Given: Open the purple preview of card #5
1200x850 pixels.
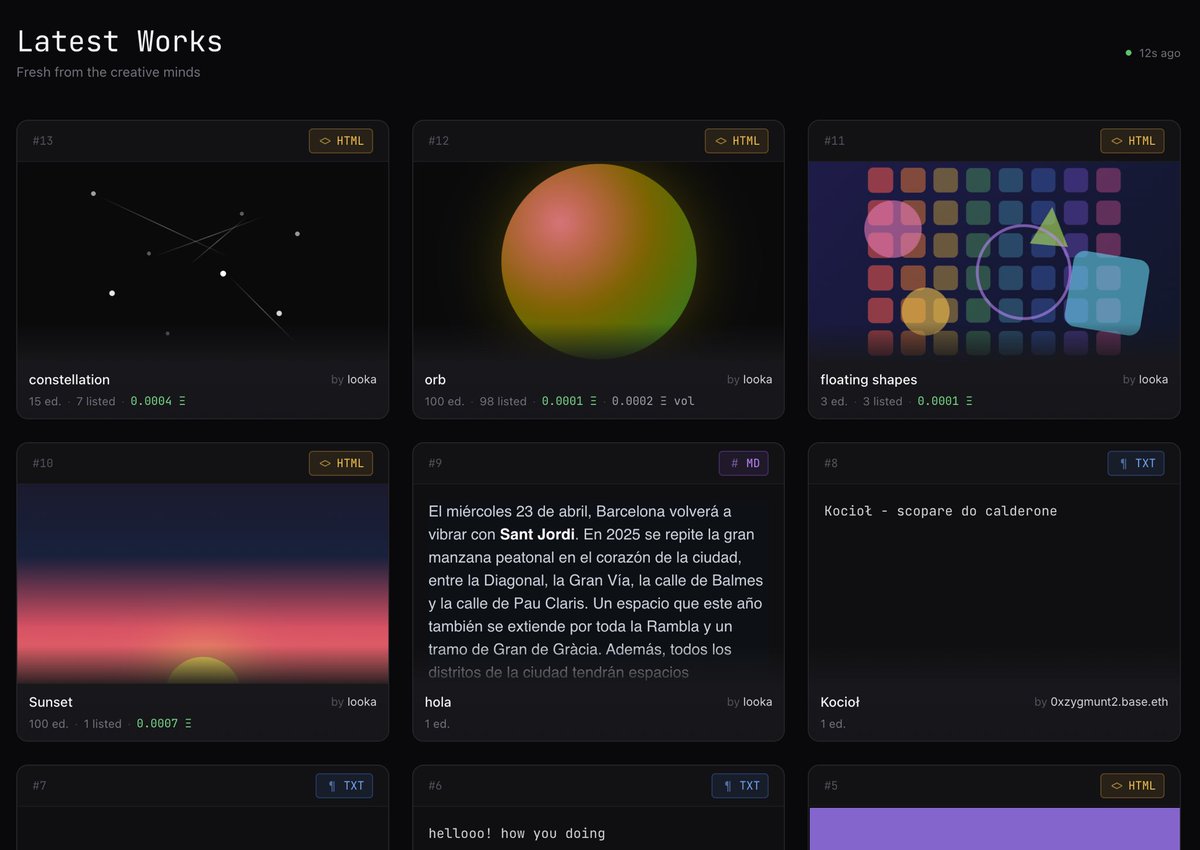Looking at the screenshot, I should tap(994, 829).
